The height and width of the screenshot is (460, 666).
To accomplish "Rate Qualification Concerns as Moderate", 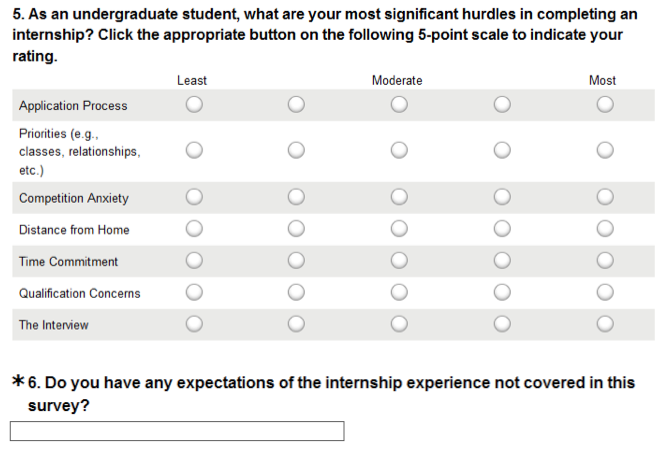I will [399, 293].
